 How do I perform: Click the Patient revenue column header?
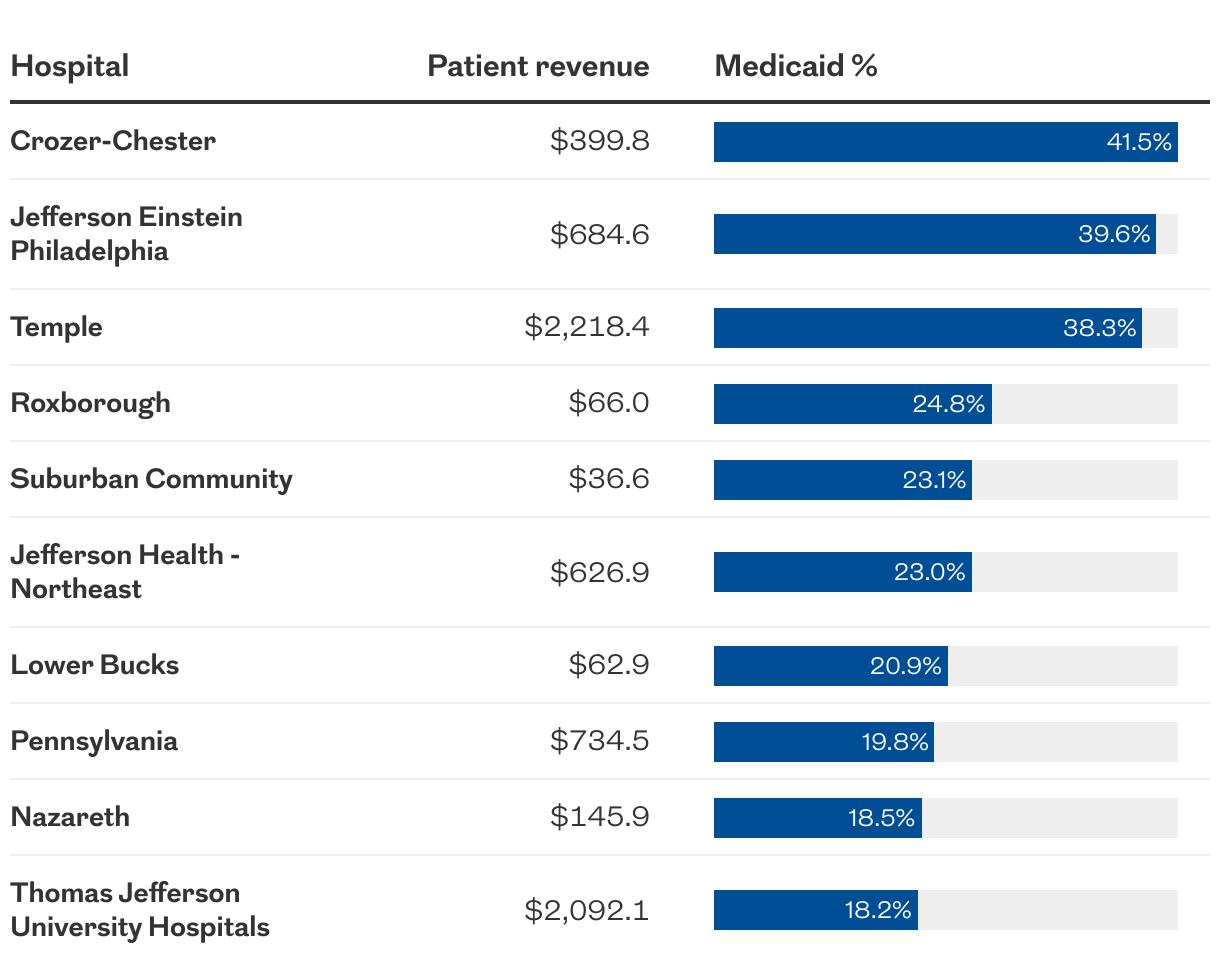538,67
